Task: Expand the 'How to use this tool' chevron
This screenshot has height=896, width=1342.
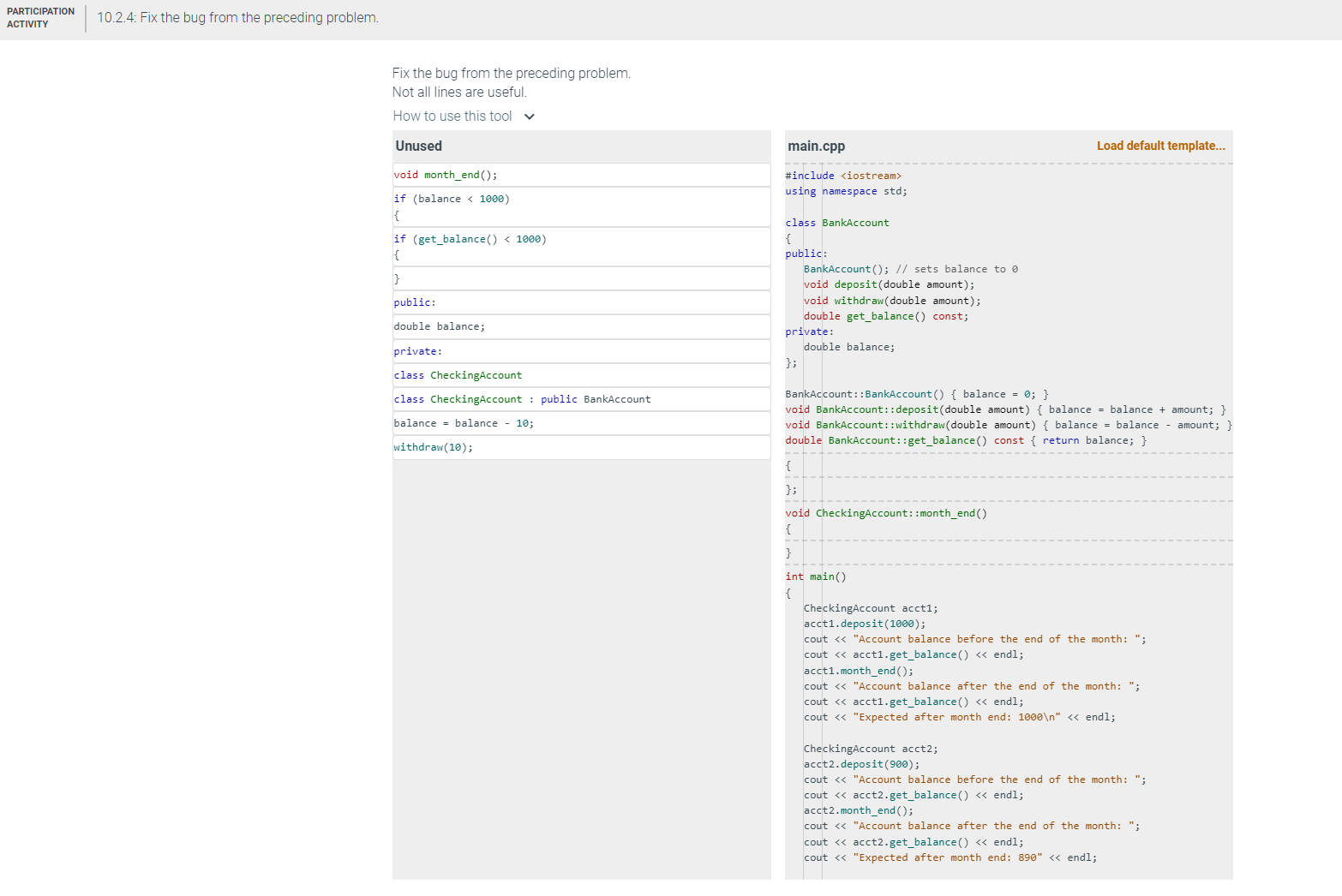Action: click(x=530, y=116)
